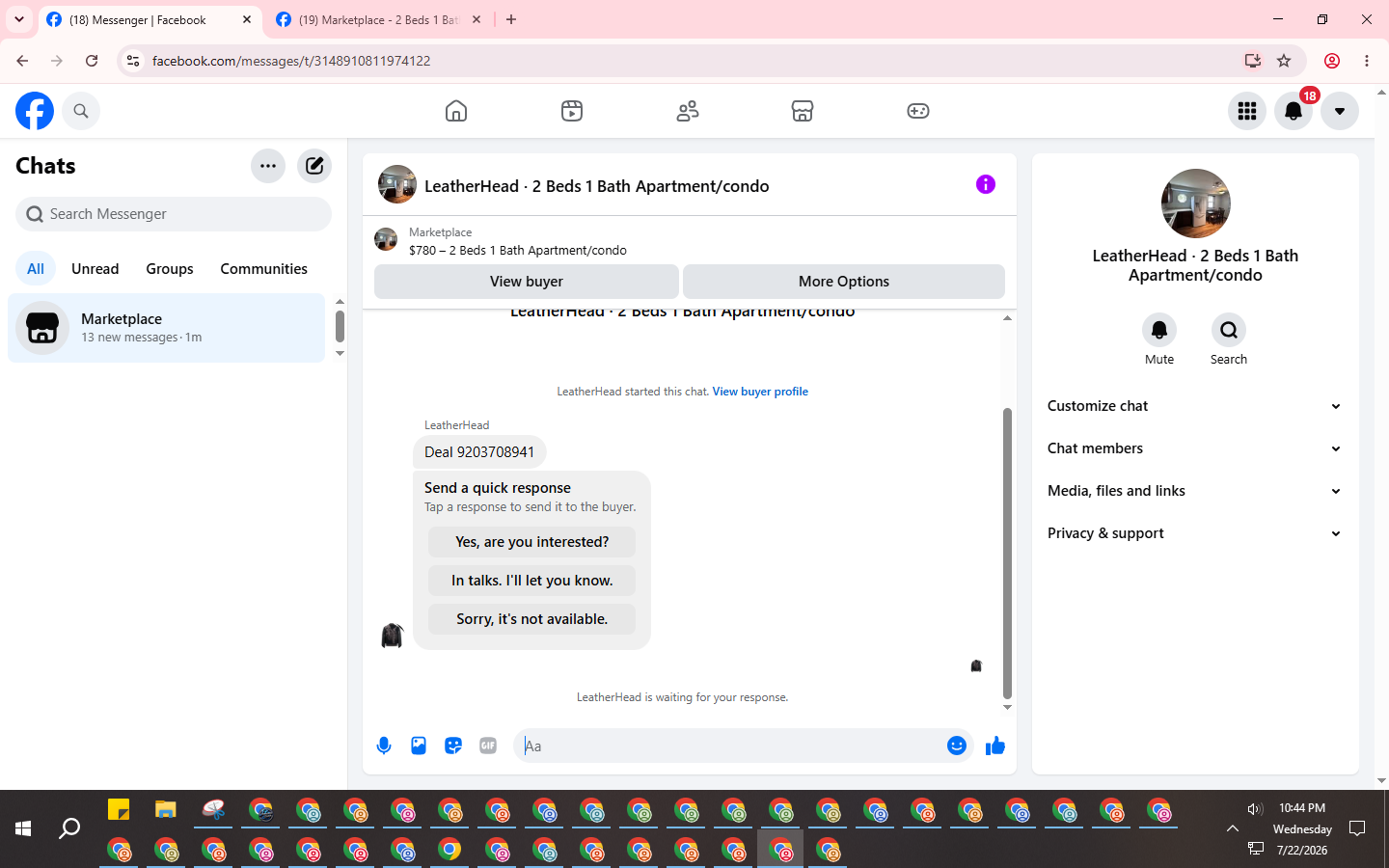Mute the conversation with the bell icon
1389x868 pixels.
pyautogui.click(x=1159, y=330)
